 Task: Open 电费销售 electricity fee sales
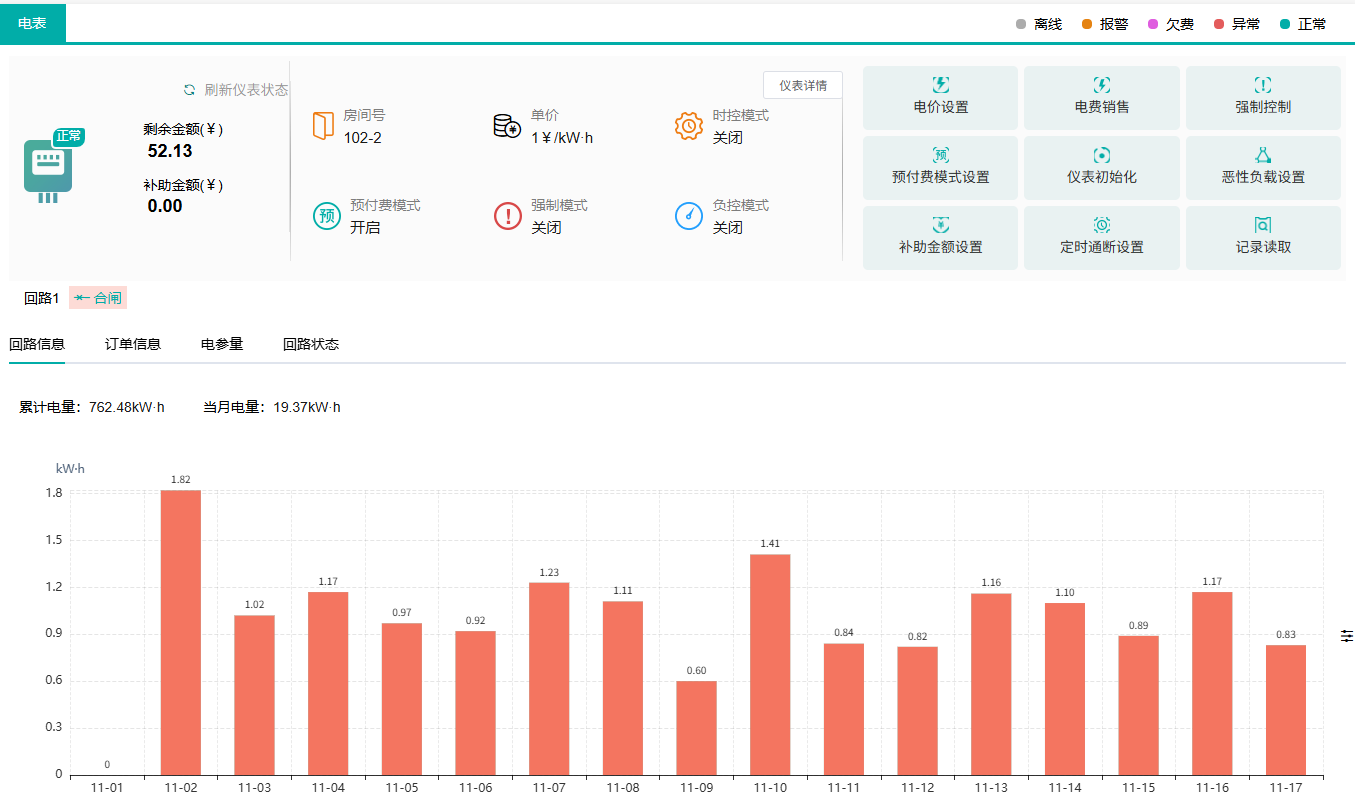pyautogui.click(x=1101, y=97)
